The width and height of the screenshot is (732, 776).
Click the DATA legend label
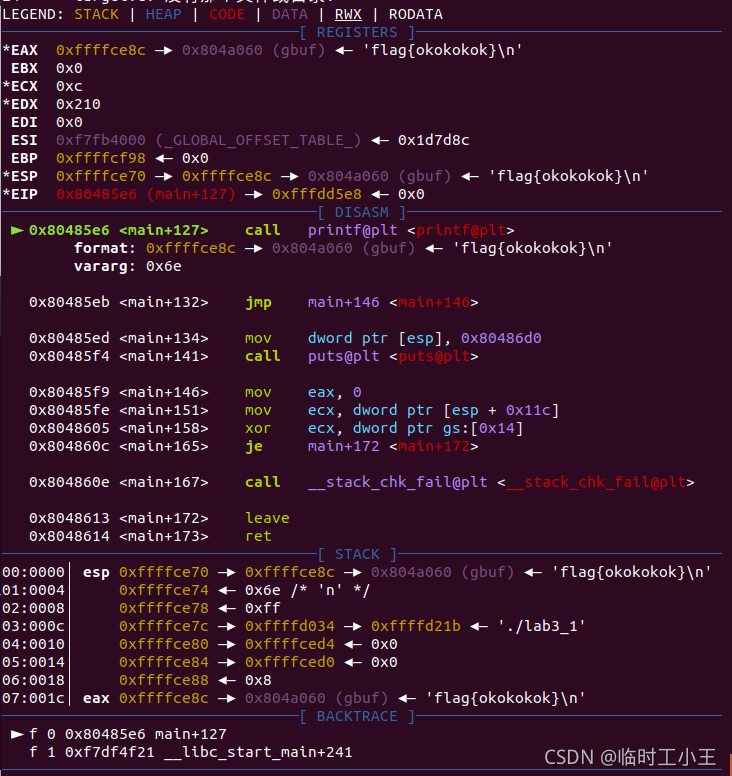tap(290, 14)
